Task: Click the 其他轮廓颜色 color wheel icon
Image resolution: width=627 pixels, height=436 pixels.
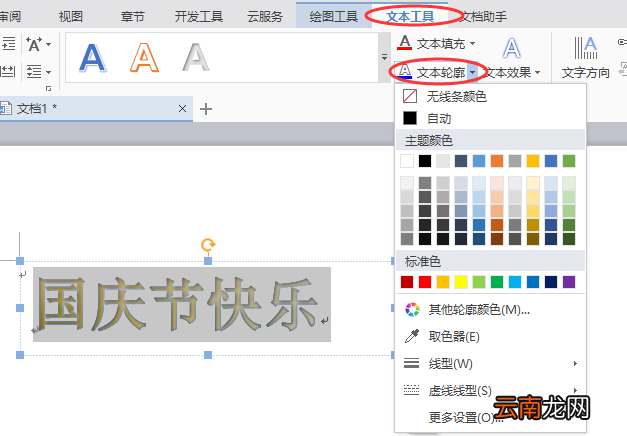Action: tap(412, 309)
